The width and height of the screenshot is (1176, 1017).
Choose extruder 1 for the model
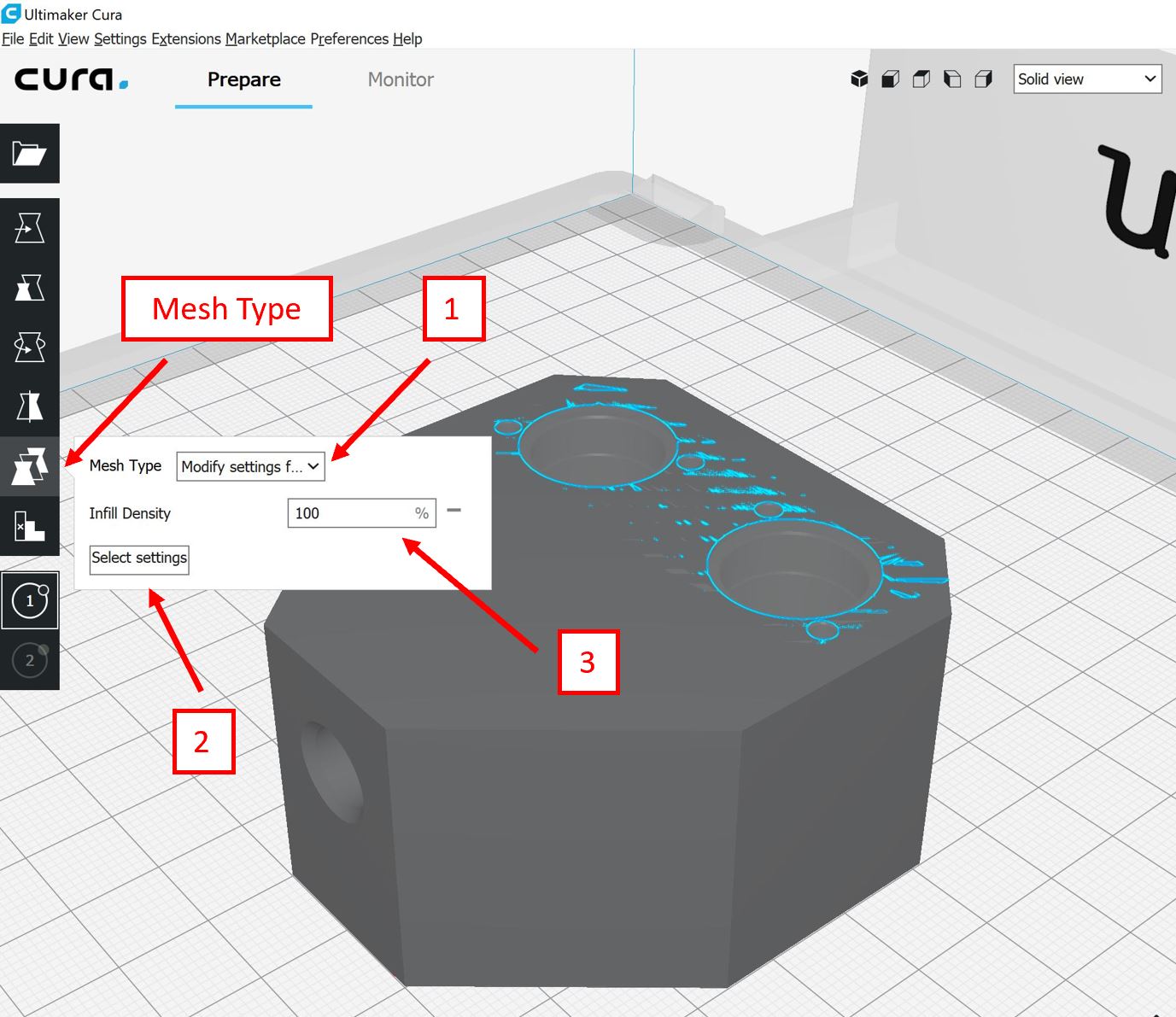click(x=30, y=600)
